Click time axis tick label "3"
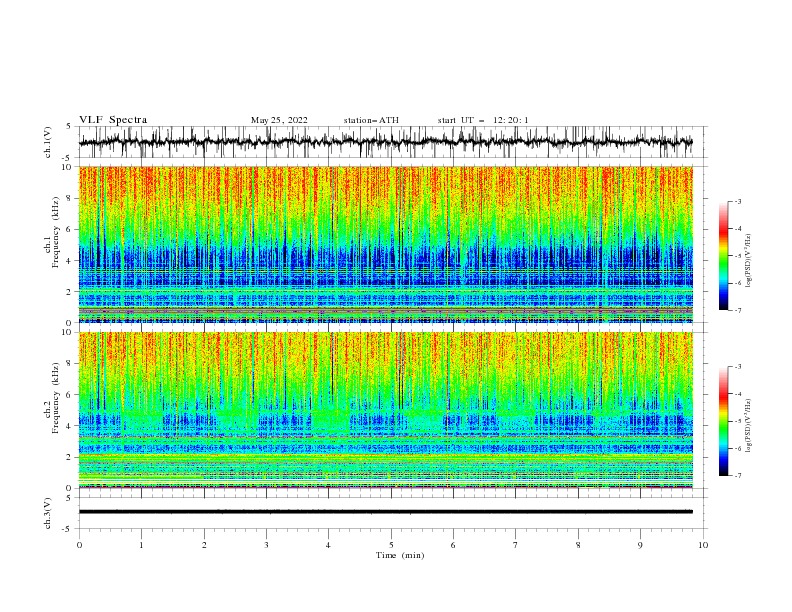 [x=266, y=545]
